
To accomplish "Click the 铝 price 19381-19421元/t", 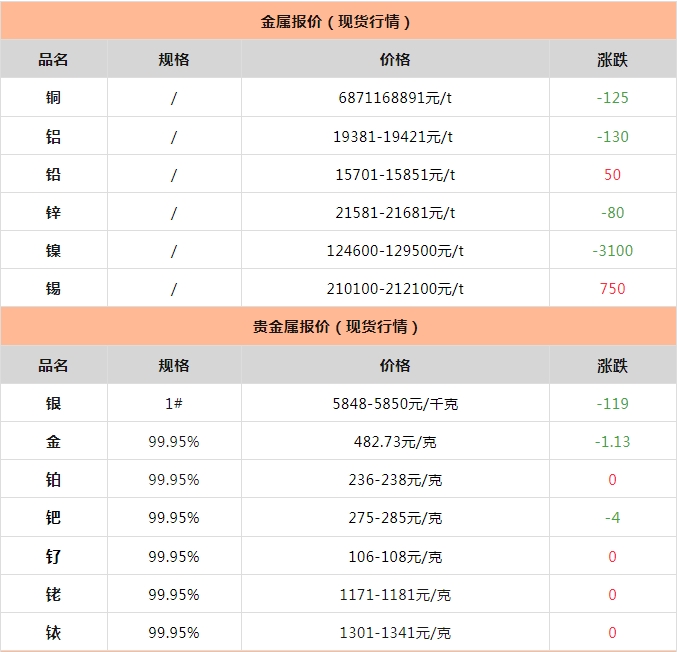I will click(395, 136).
